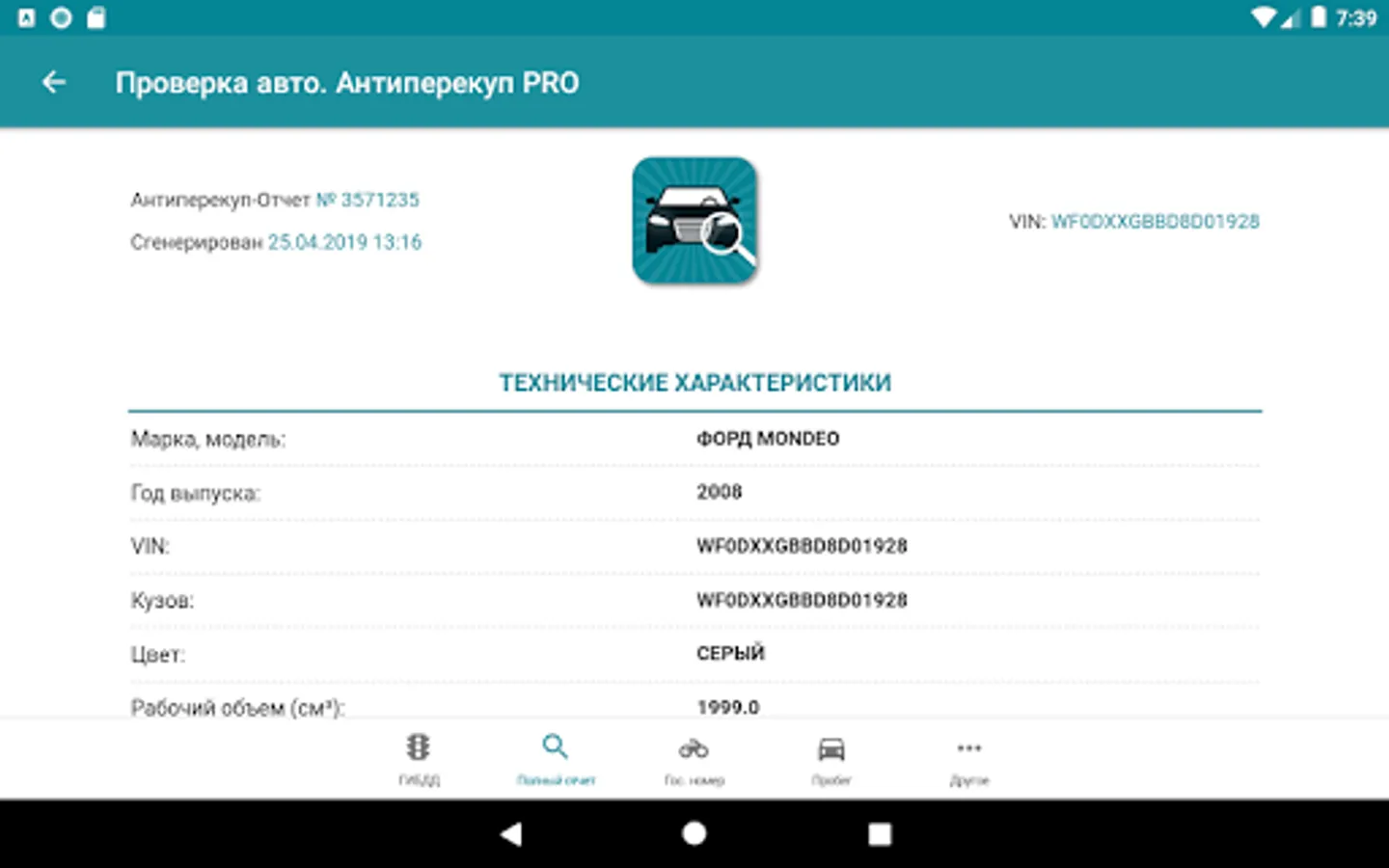
Task: Tap the cellular signal status icon
Action: [1291, 17]
